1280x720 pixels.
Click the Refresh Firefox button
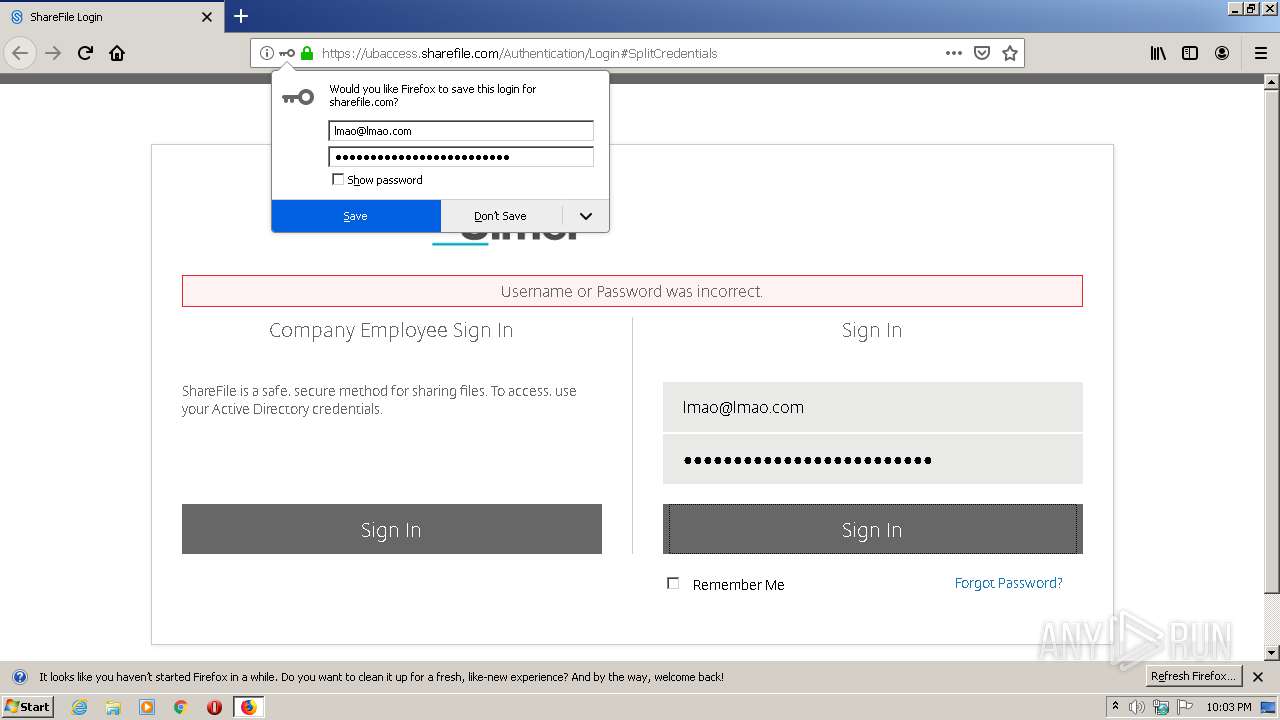click(1194, 676)
